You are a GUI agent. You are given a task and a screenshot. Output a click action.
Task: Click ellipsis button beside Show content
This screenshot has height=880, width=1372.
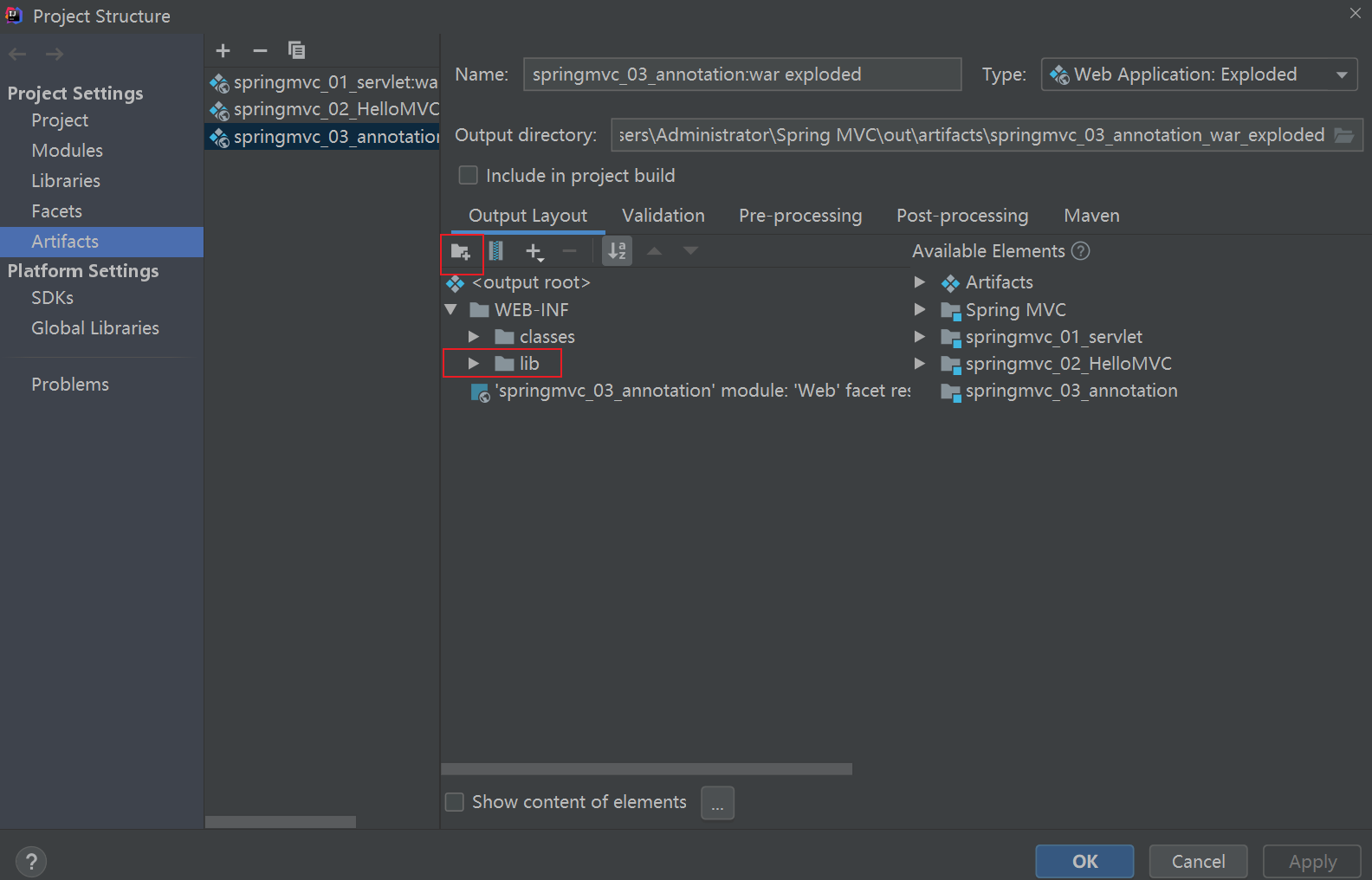717,803
